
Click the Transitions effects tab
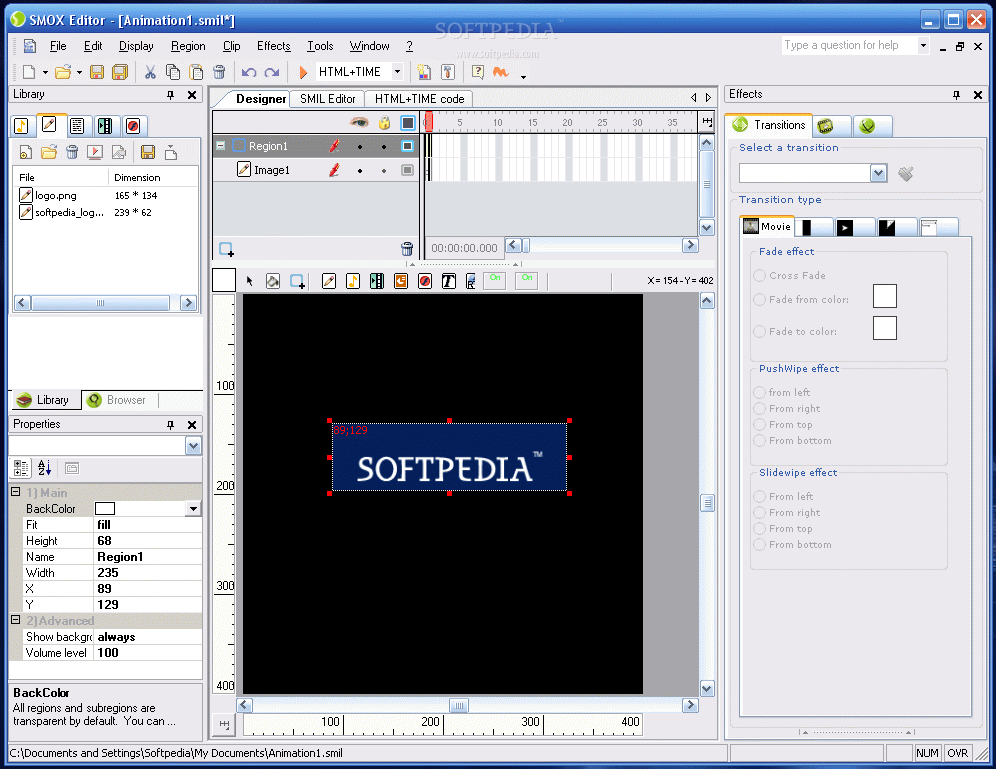769,125
